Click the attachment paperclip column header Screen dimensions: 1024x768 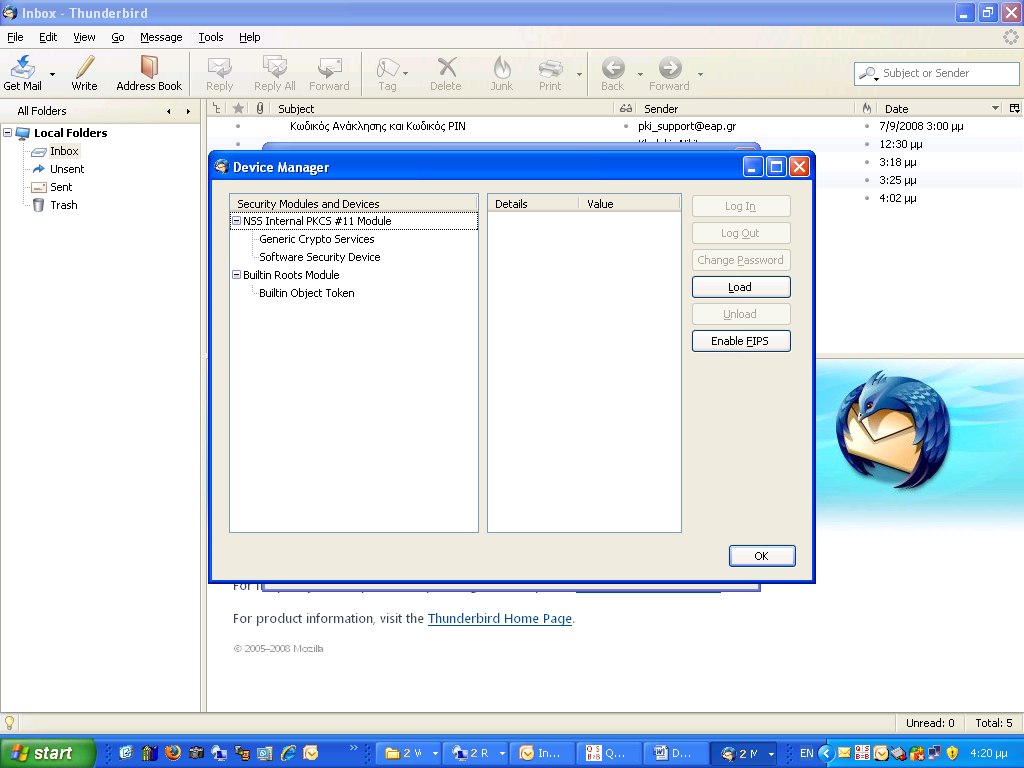pos(260,108)
